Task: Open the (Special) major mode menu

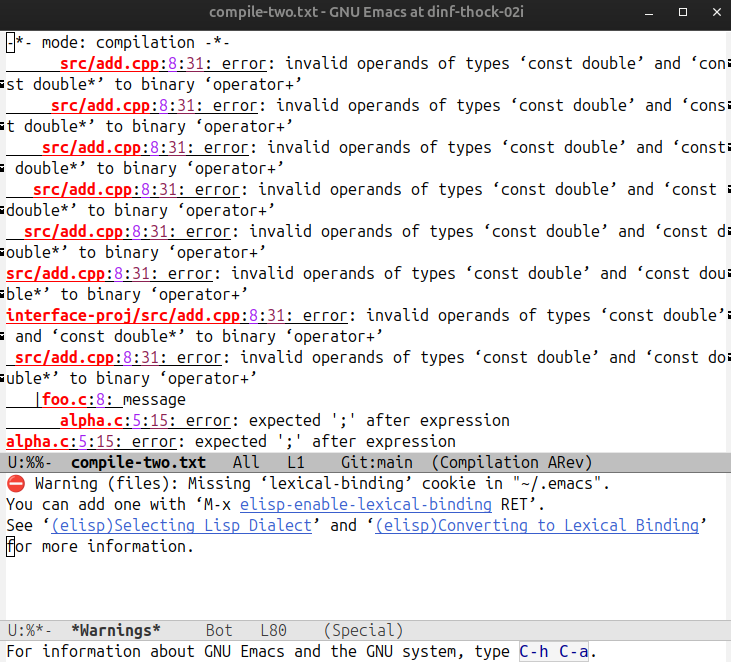Action: (x=363, y=630)
